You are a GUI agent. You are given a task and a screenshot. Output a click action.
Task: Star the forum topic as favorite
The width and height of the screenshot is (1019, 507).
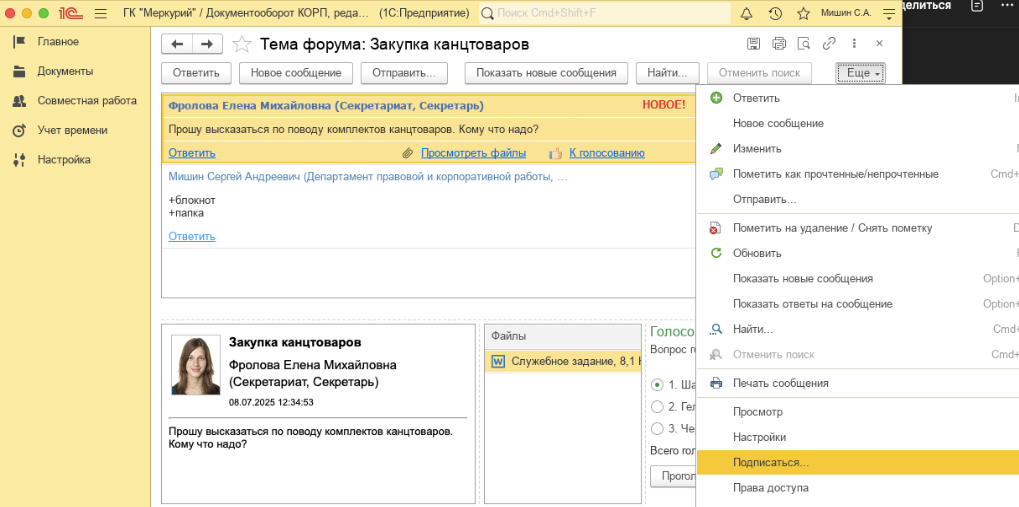241,44
